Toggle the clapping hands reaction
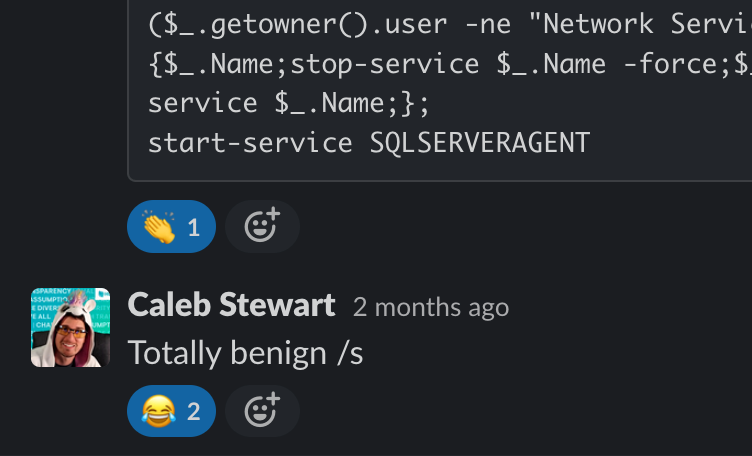The image size is (752, 456). click(x=171, y=226)
